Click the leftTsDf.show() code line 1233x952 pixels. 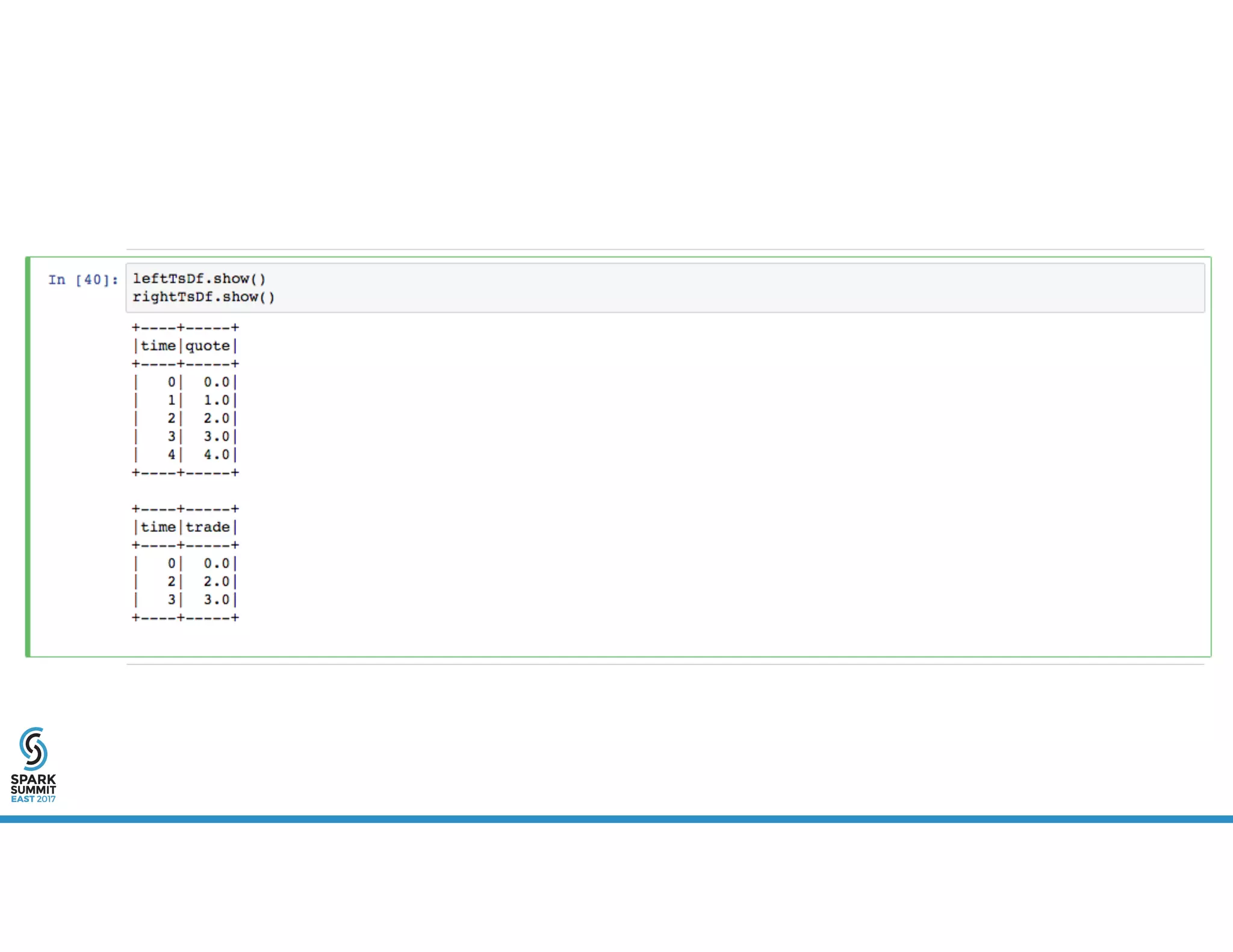(x=199, y=279)
